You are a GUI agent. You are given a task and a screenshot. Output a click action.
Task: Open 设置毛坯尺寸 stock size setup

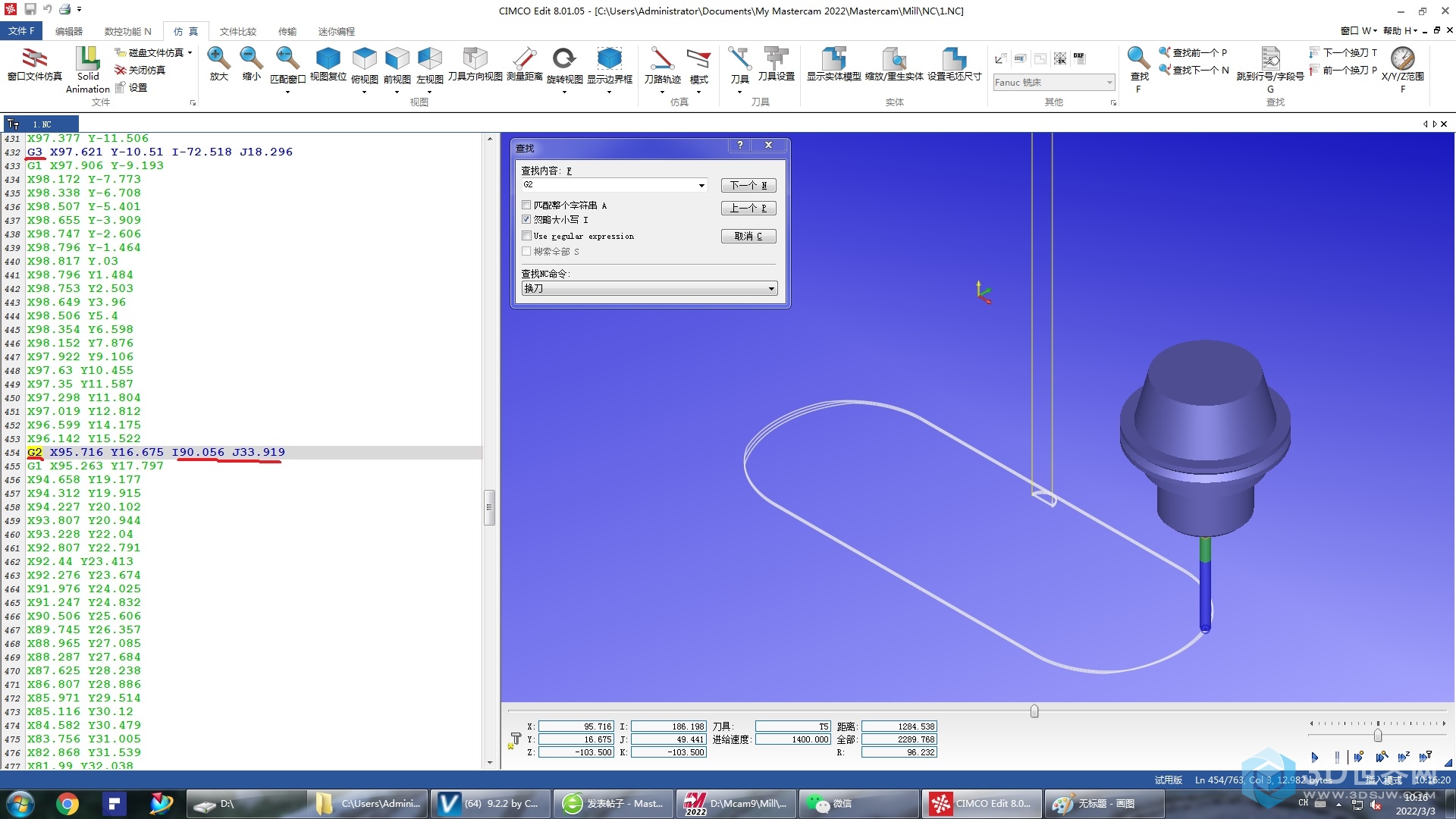[x=954, y=64]
